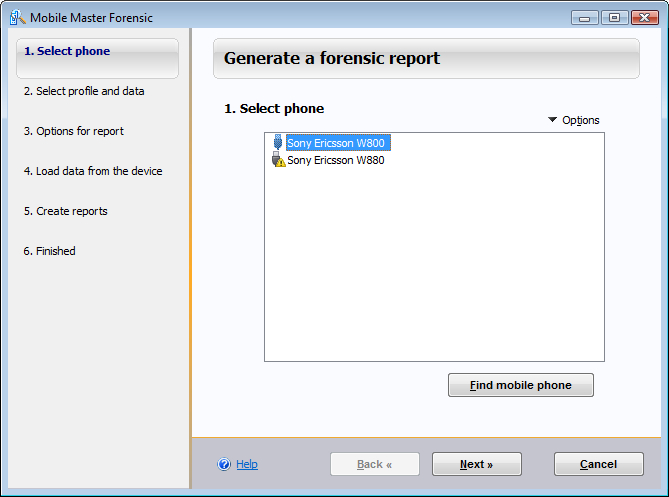Viewport: 669px width, 497px height.
Task: Click the Mobile Master Forensic title bar icon
Action: (x=17, y=18)
